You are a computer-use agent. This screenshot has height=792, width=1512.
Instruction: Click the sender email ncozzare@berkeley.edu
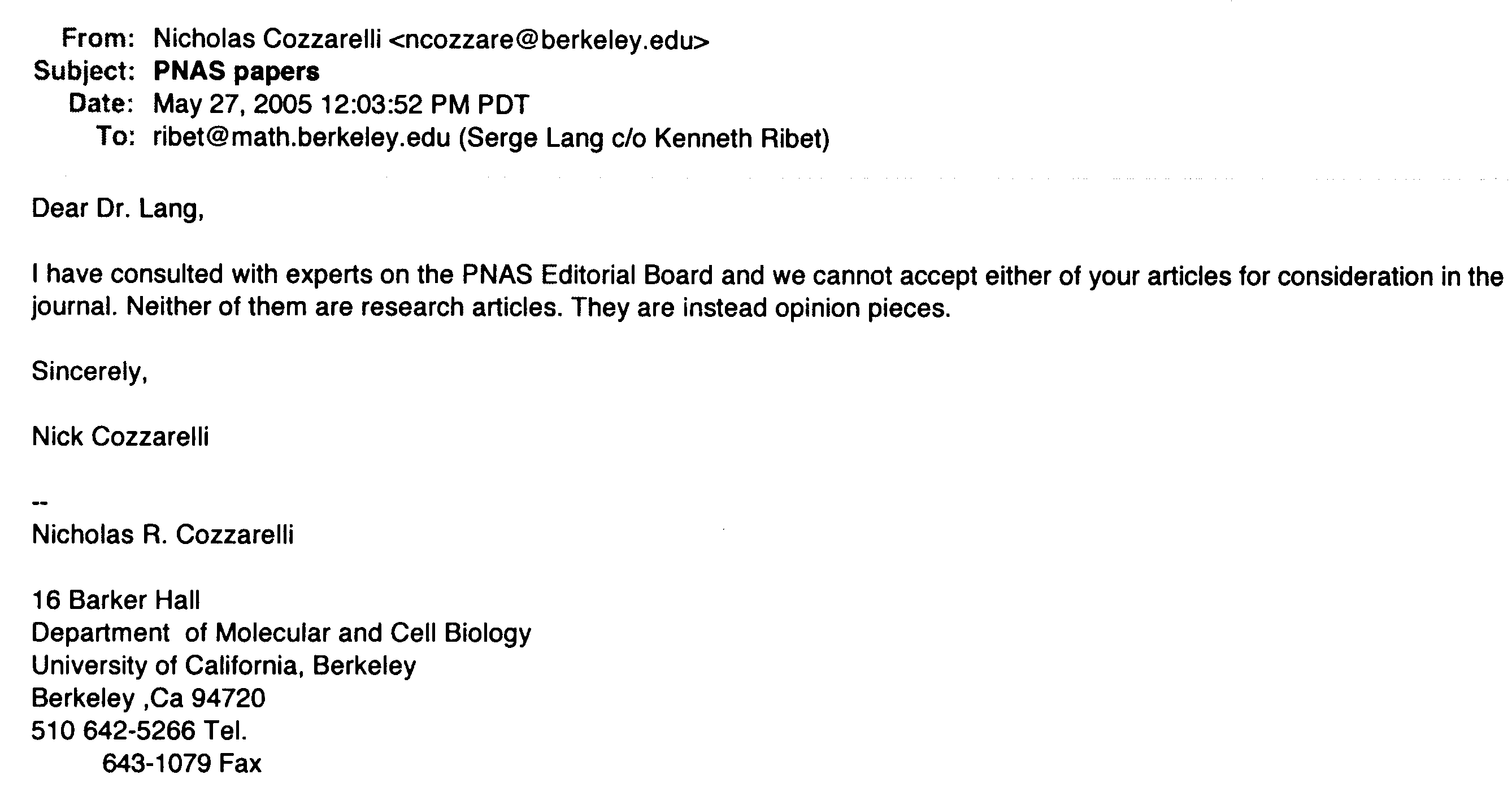coord(548,40)
